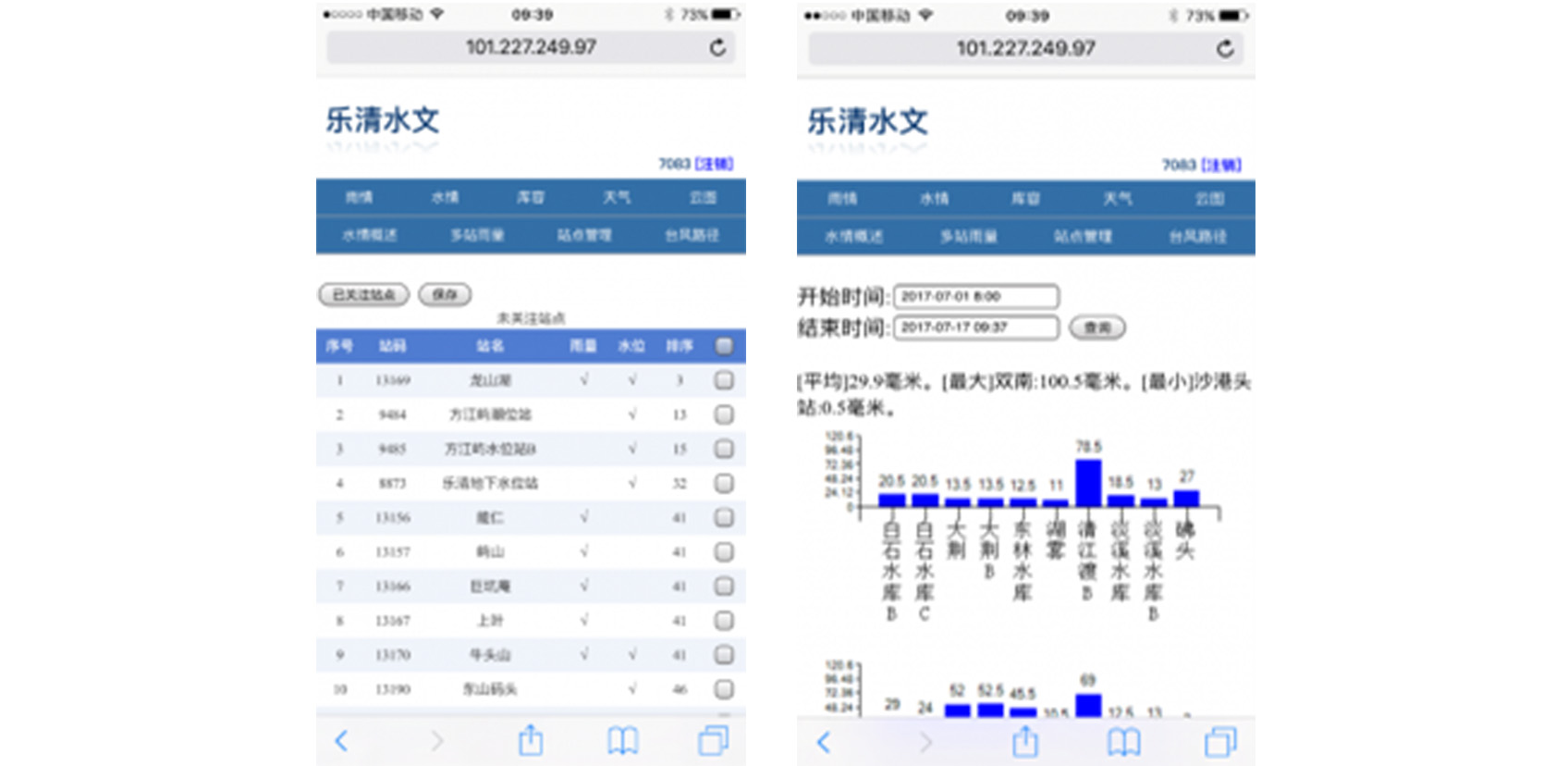Viewport: 1568px width, 766px height.
Task: Check the box for station code 13156
Action: click(x=724, y=517)
